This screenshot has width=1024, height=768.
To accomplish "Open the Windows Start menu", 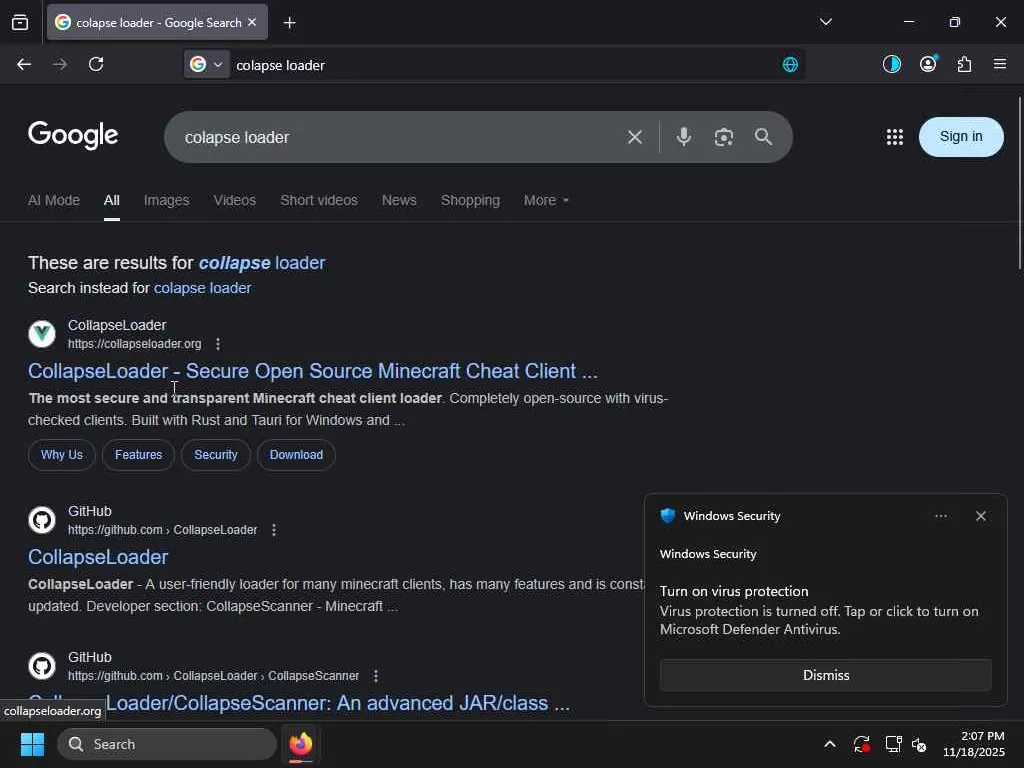I will click(x=32, y=744).
